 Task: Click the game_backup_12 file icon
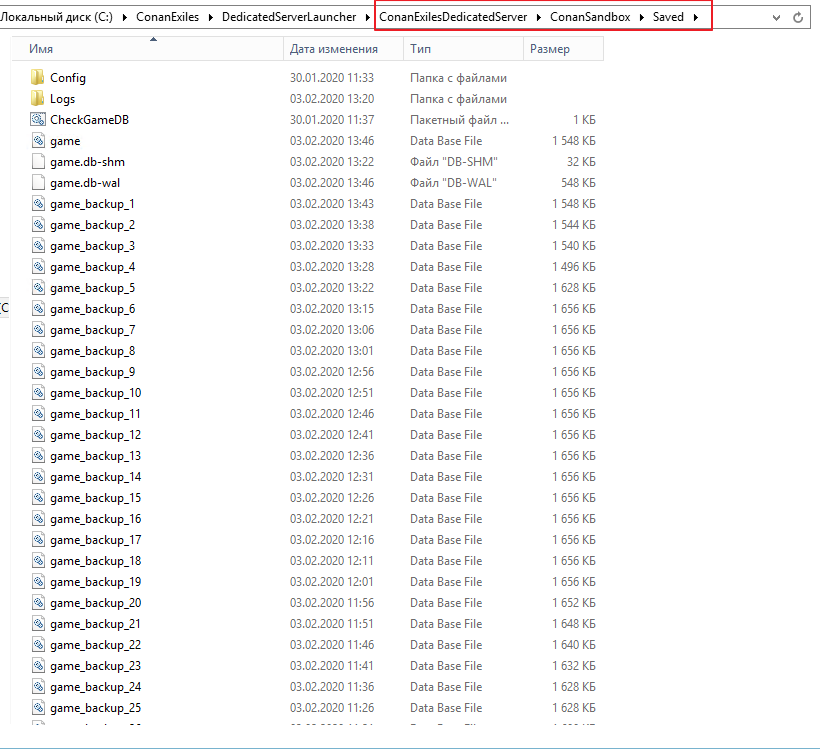tap(38, 435)
